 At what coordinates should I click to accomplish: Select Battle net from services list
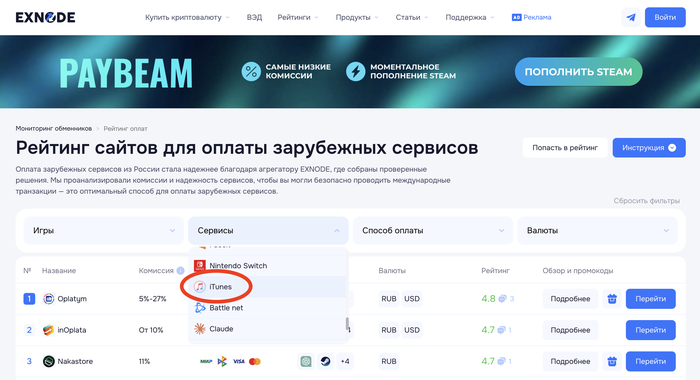(268, 308)
